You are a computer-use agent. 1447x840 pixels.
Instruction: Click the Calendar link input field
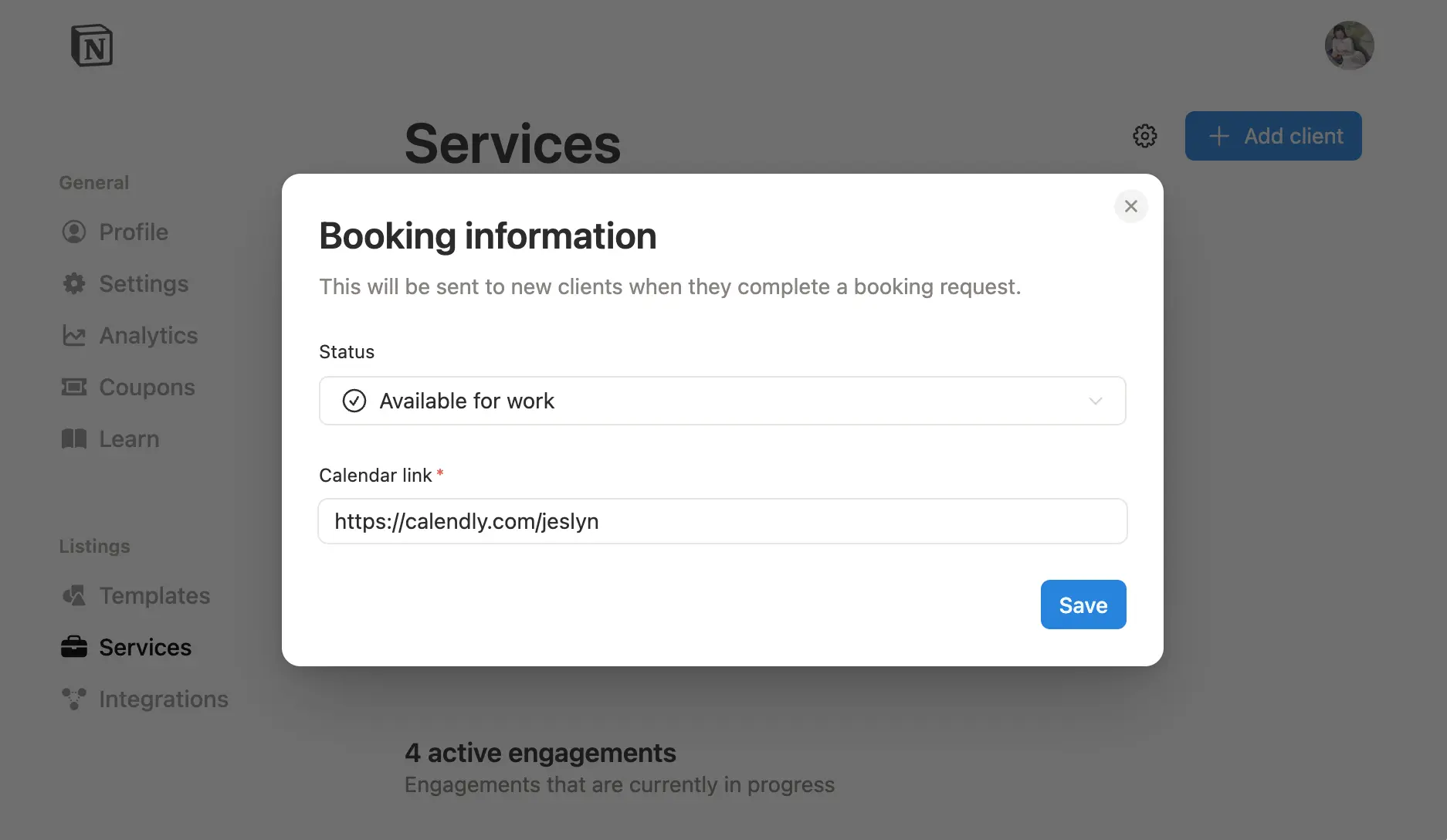point(722,521)
